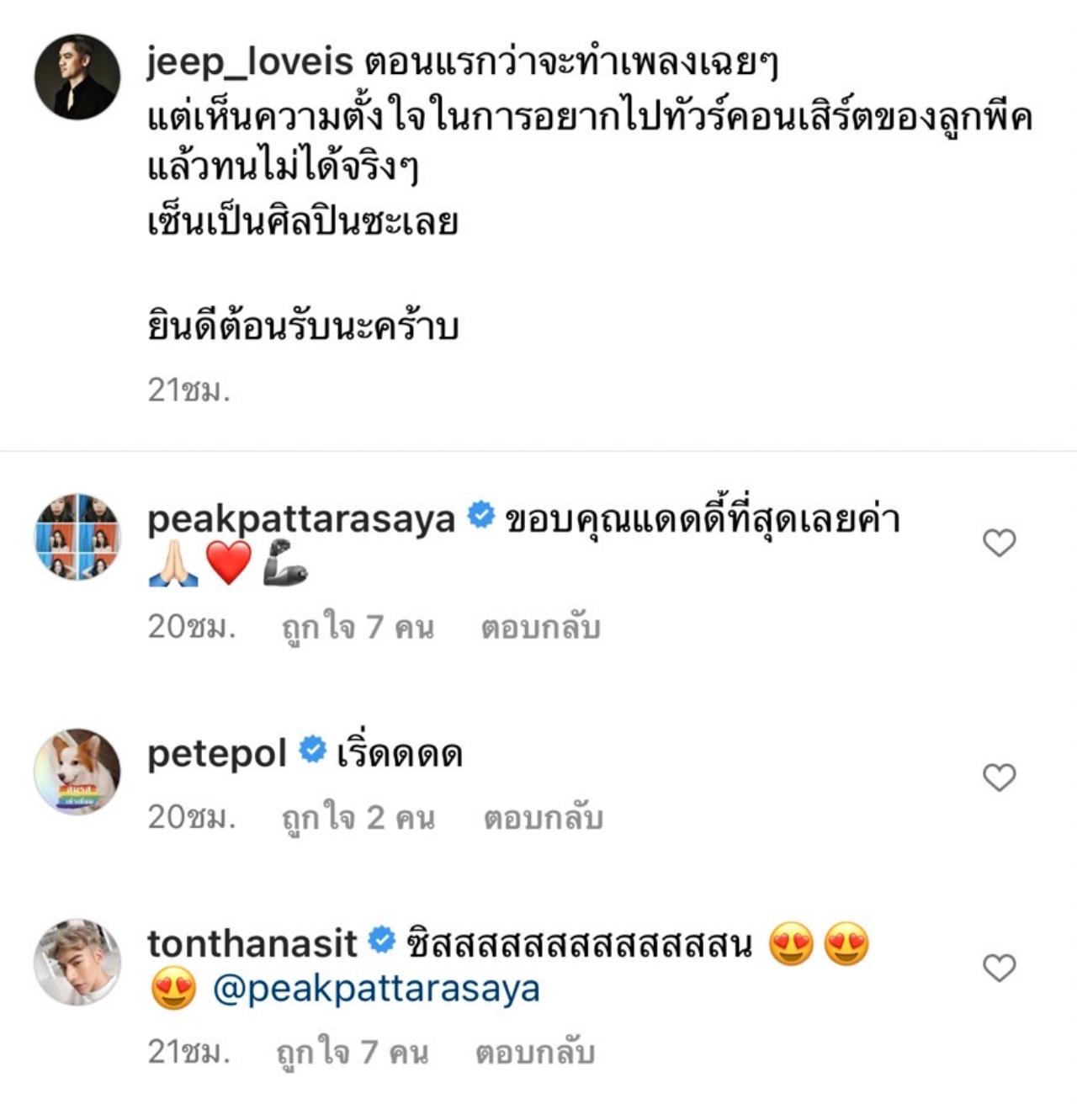Viewport: 1077px width, 1120px height.
Task: Open peakpattarasaya's profile avatar
Action: coord(77,537)
